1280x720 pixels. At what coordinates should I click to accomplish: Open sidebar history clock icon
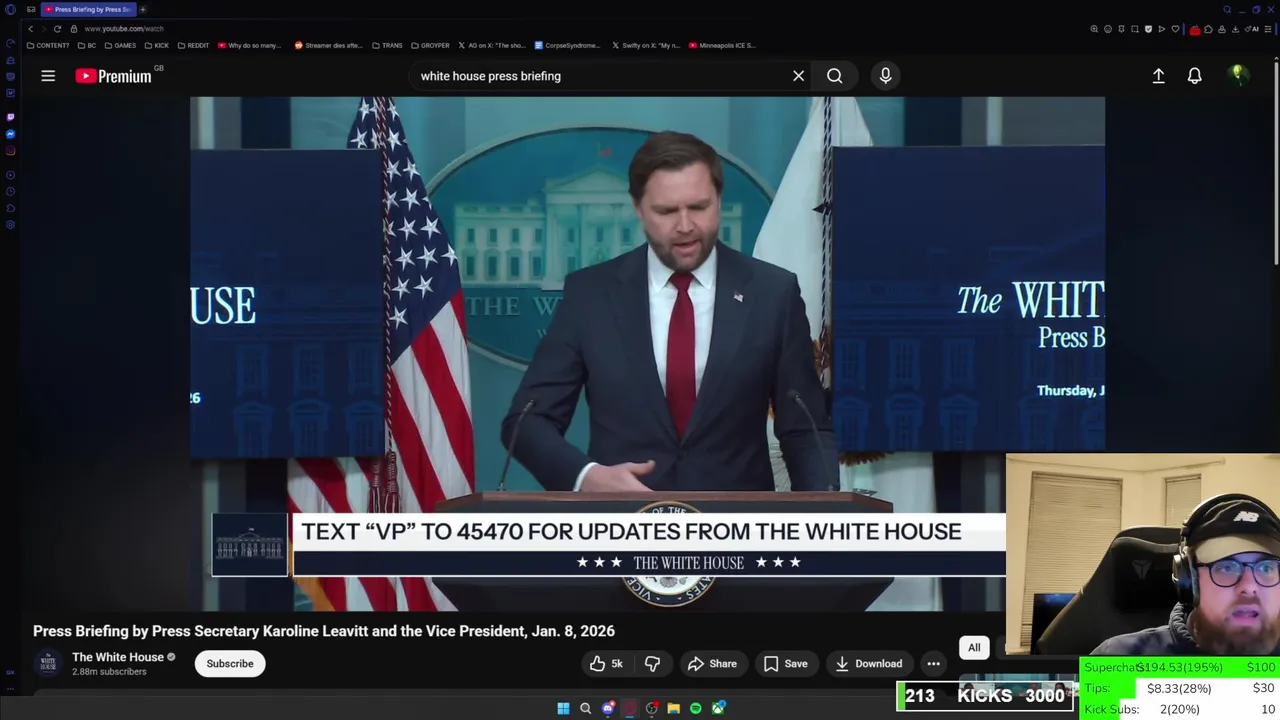[x=10, y=191]
